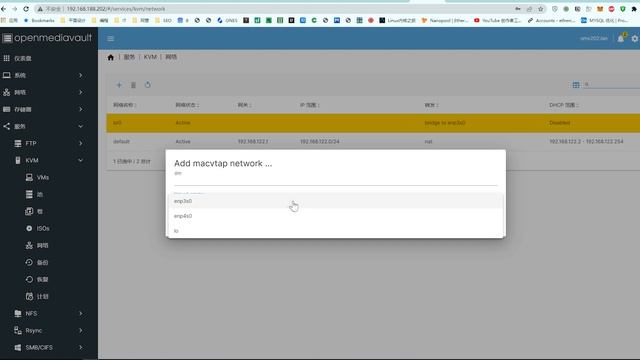The height and width of the screenshot is (360, 640).
Task: Select the highlighted br0 network row
Action: (373, 122)
